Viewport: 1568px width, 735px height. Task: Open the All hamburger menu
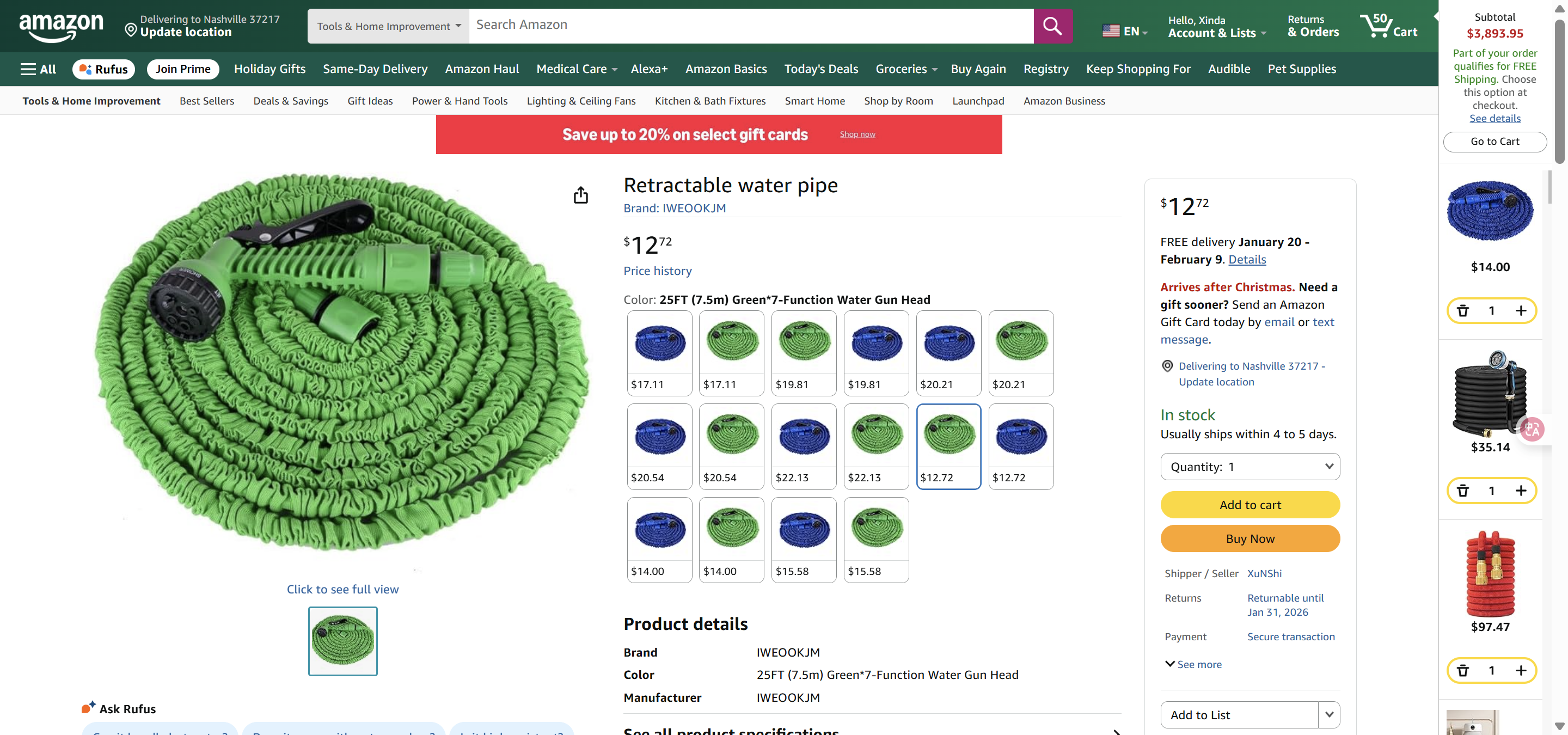(38, 69)
